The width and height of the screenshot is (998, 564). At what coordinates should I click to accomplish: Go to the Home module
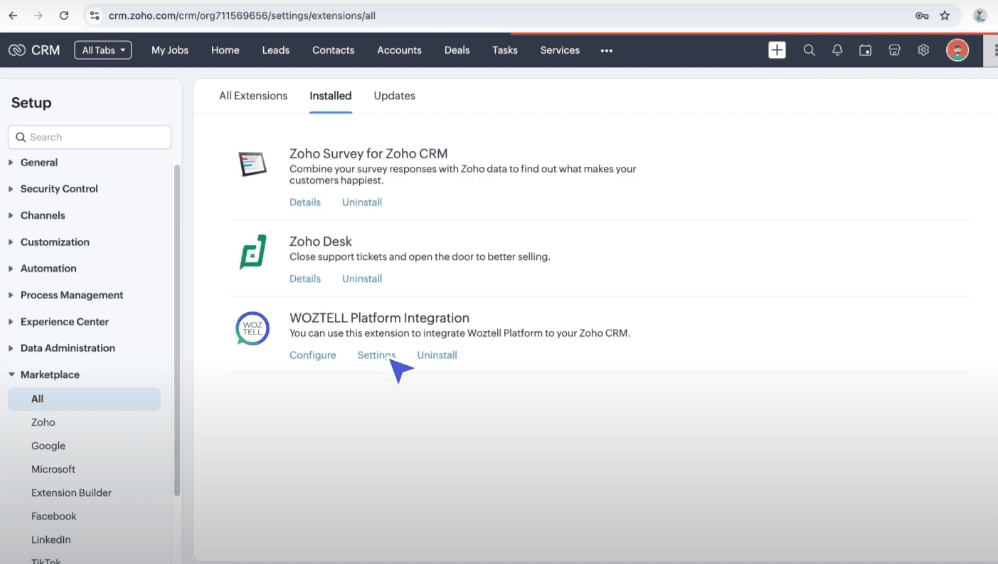coord(225,50)
